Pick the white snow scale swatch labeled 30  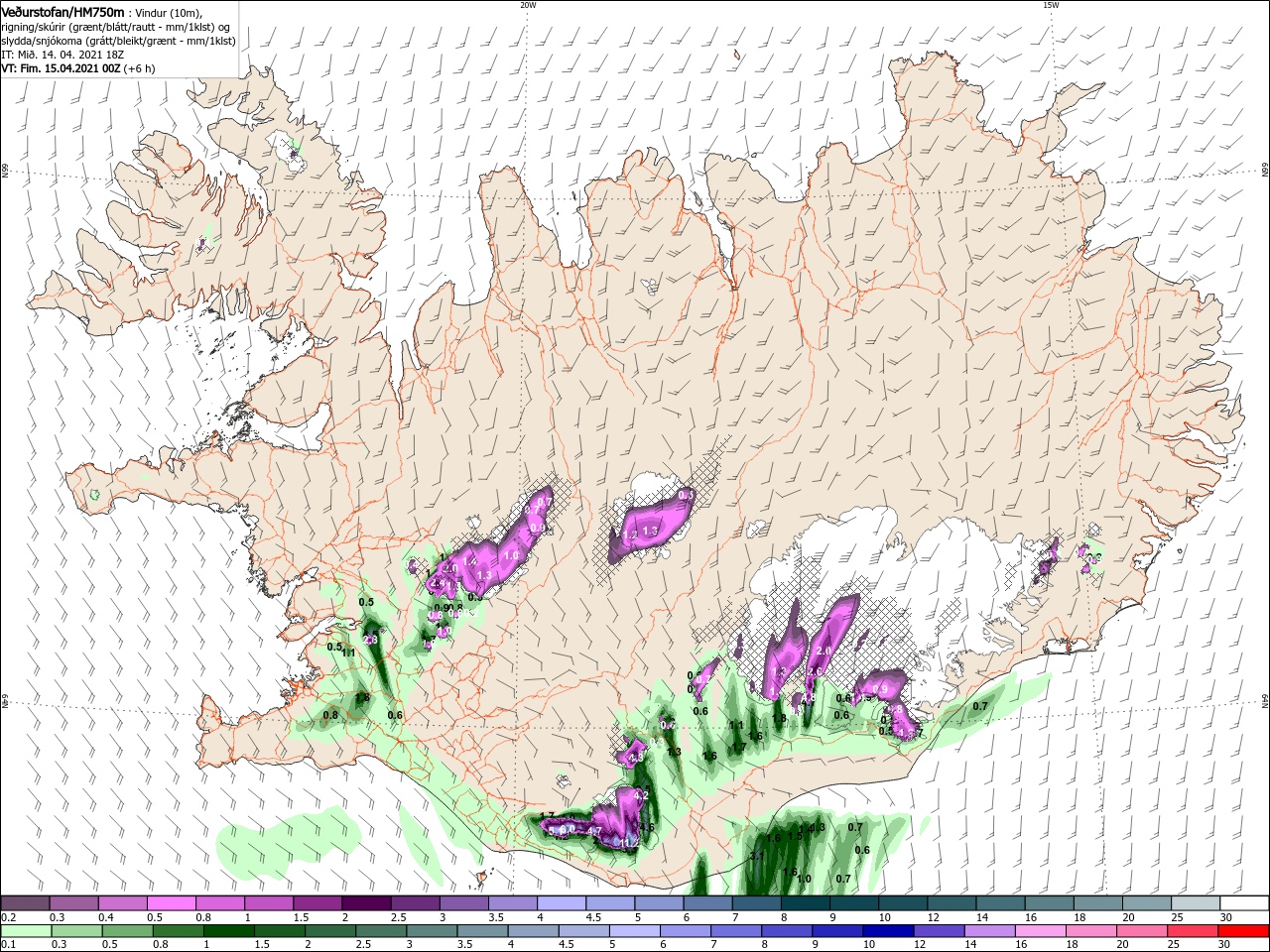click(1245, 903)
